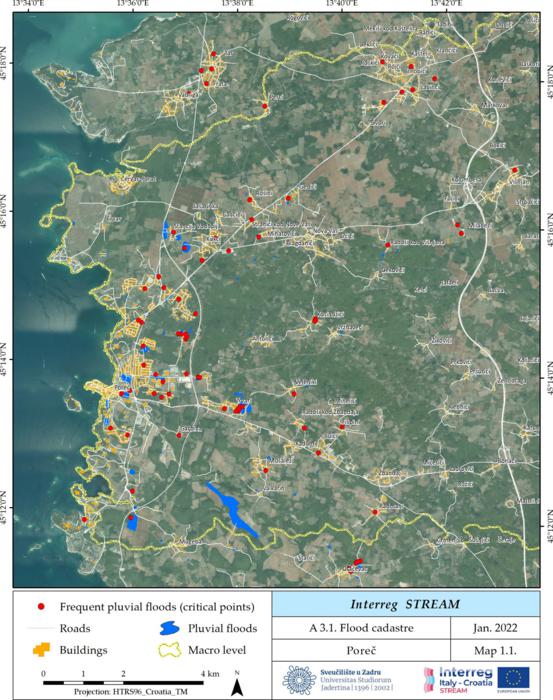Click the European Union flag logo
This screenshot has height=700, width=553.
[x=513, y=680]
